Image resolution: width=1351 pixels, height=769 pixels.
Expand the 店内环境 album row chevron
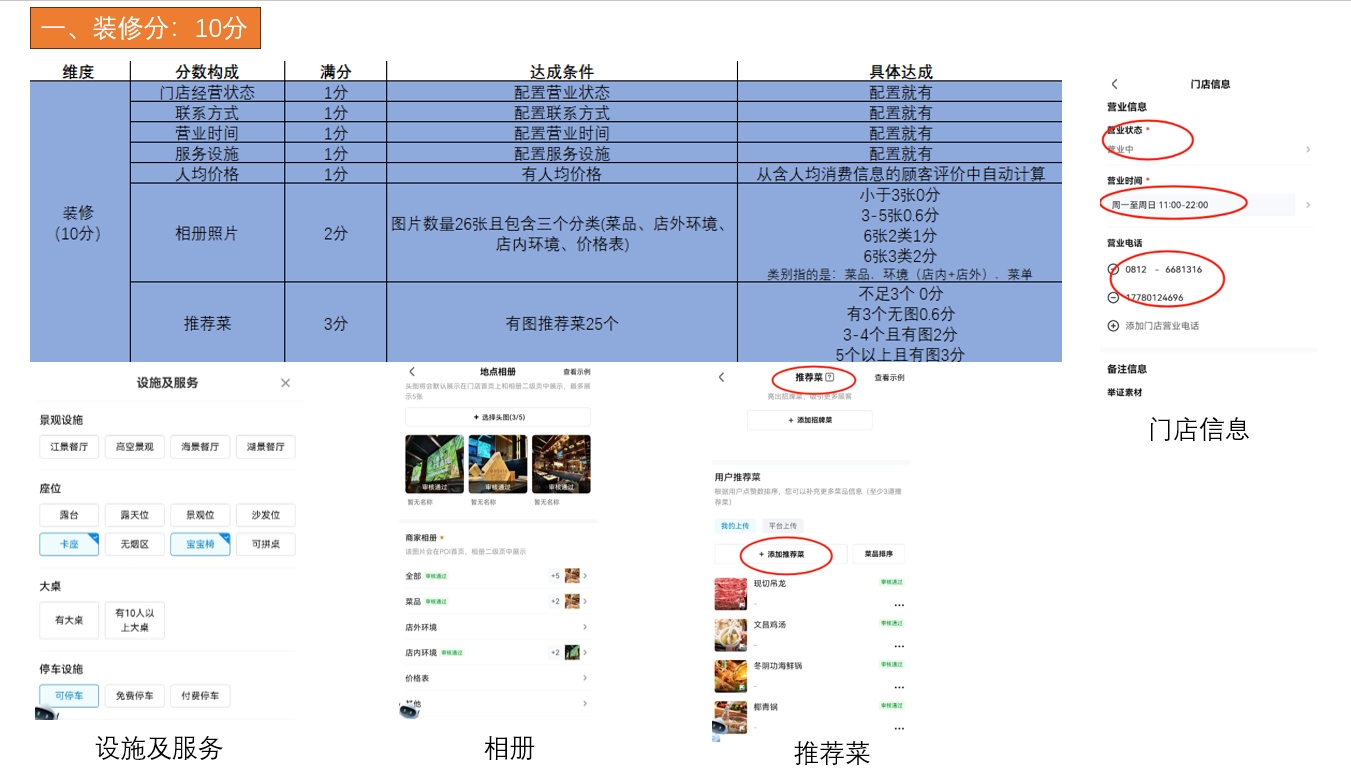coord(585,653)
